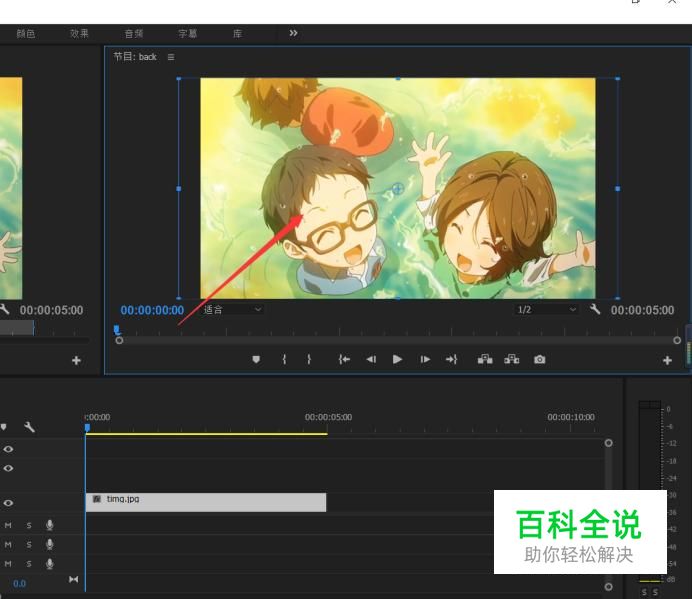Click the 0.0 master track value
The width and height of the screenshot is (692, 599).
[x=19, y=584]
